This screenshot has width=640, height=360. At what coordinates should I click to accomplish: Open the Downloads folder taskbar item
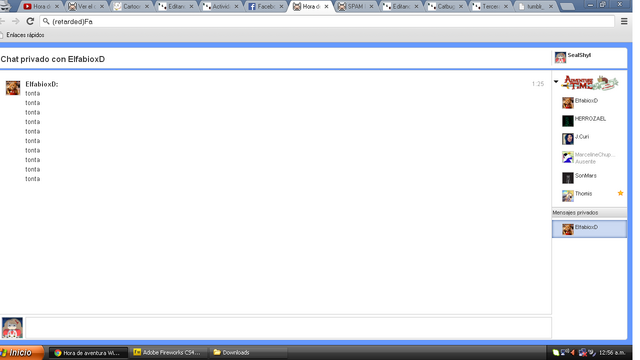[x=248, y=353]
